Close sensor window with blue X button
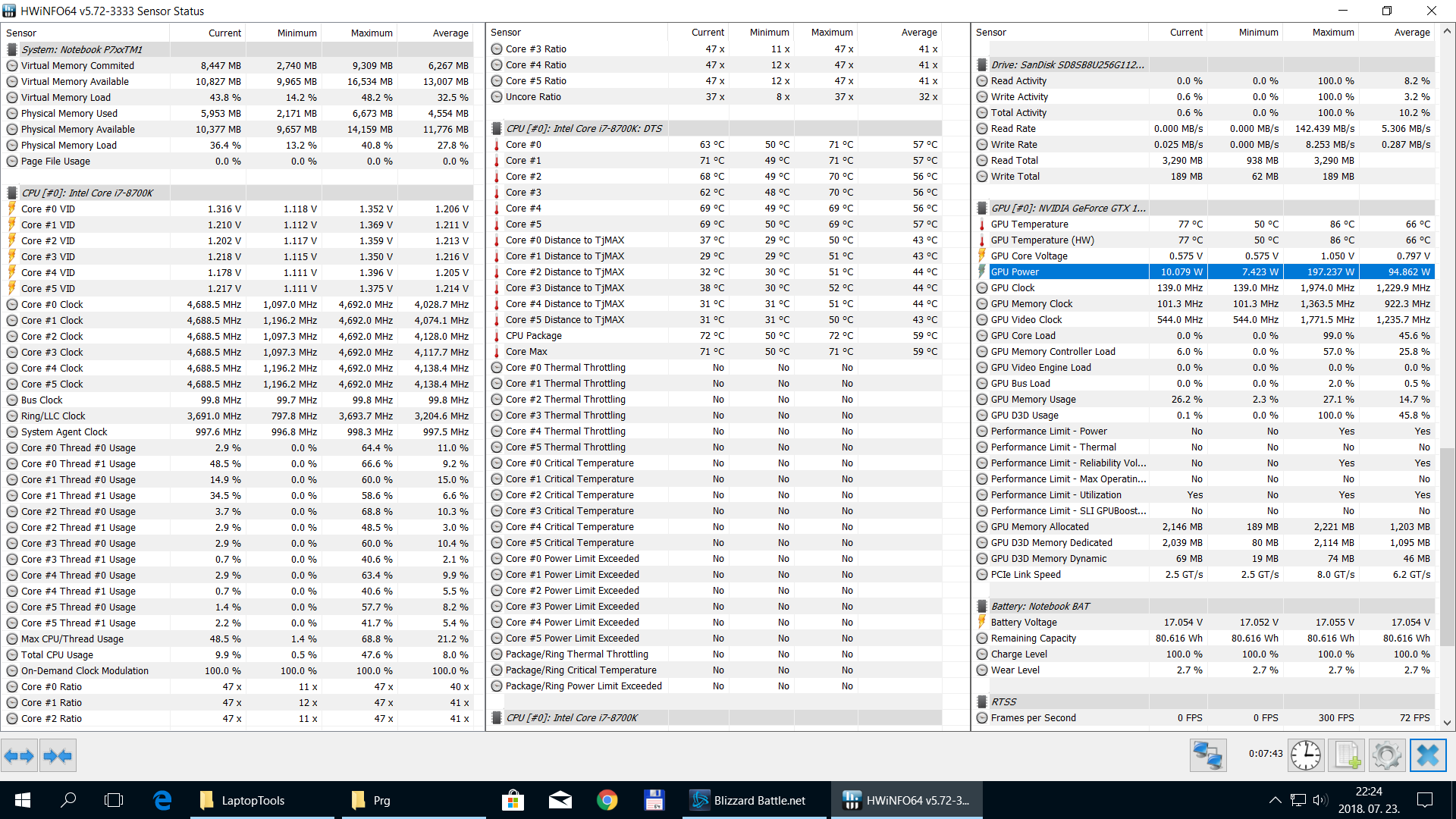Image resolution: width=1456 pixels, height=819 pixels. pyautogui.click(x=1428, y=755)
